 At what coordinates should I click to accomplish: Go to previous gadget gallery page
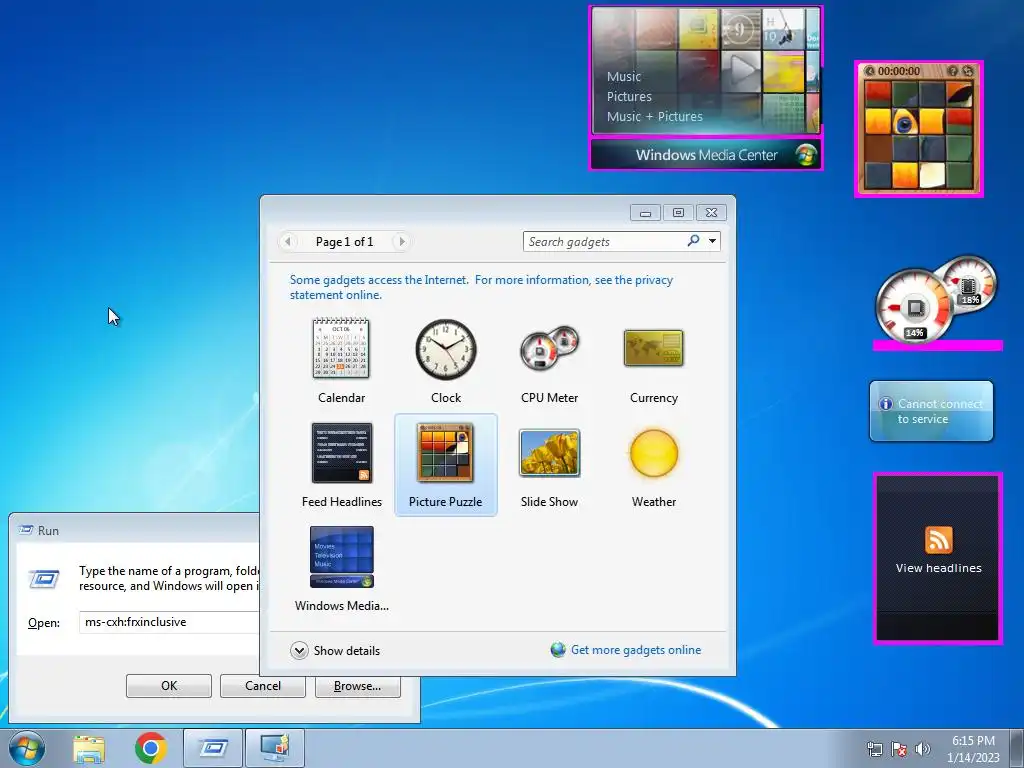tap(287, 242)
